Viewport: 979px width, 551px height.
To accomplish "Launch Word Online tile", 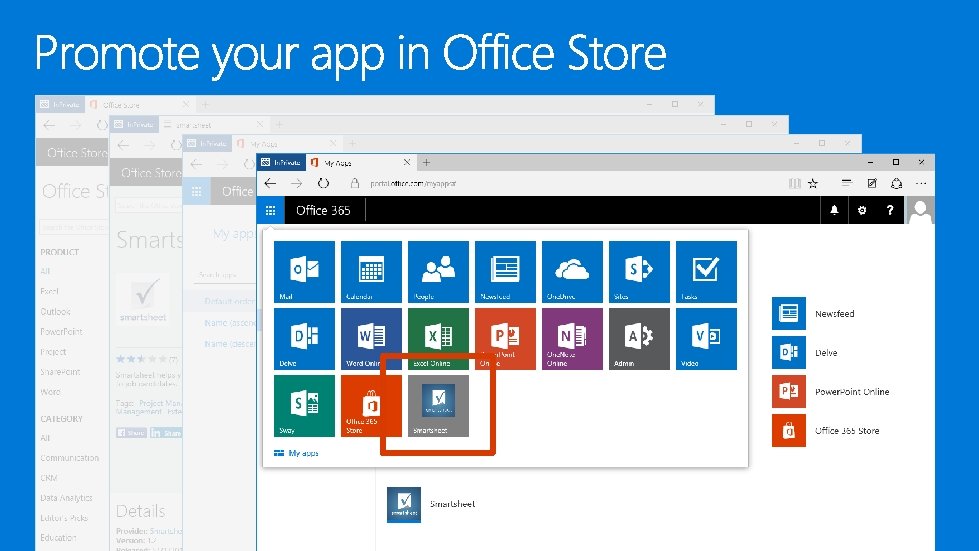I will point(371,339).
